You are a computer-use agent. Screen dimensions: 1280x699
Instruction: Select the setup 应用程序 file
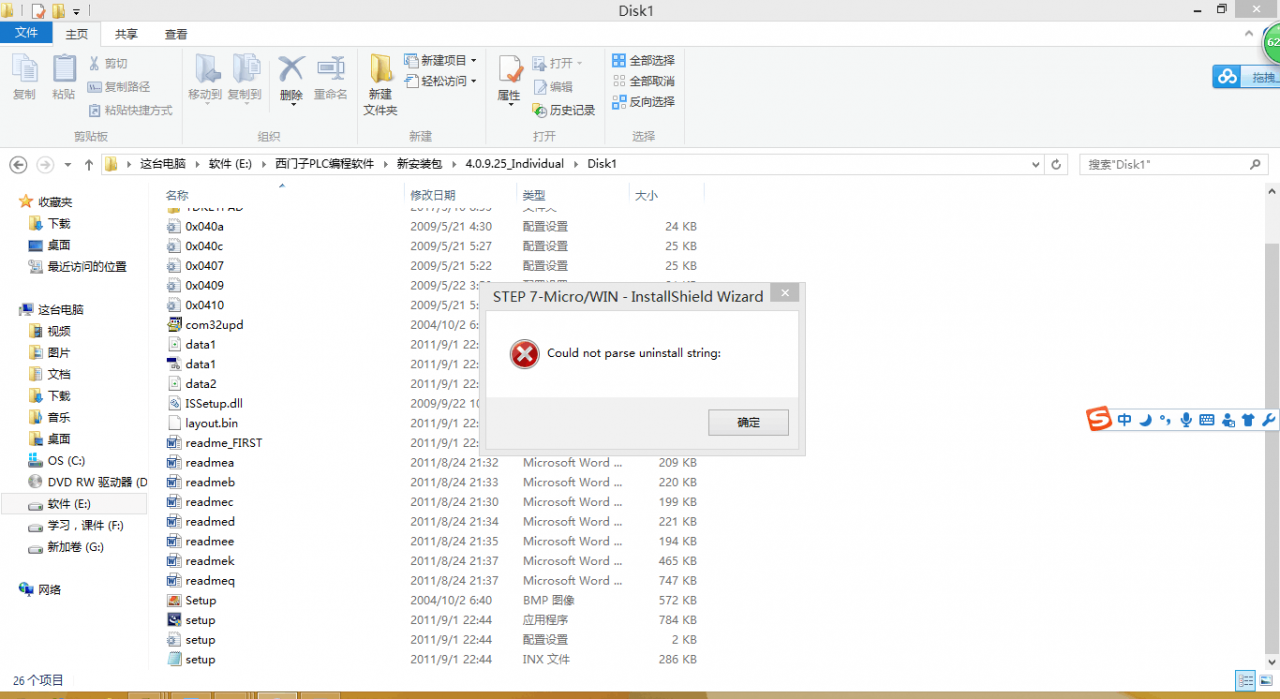coord(200,620)
